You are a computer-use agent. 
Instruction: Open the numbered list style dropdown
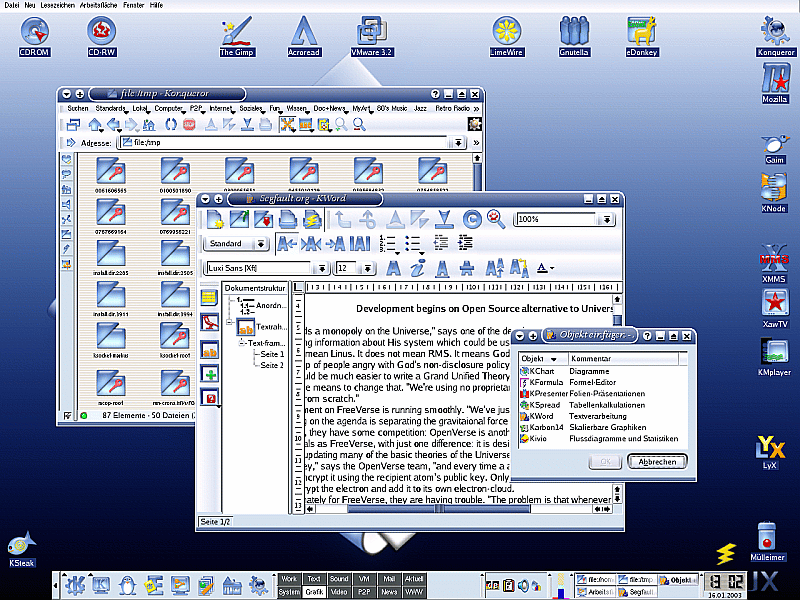(397, 252)
